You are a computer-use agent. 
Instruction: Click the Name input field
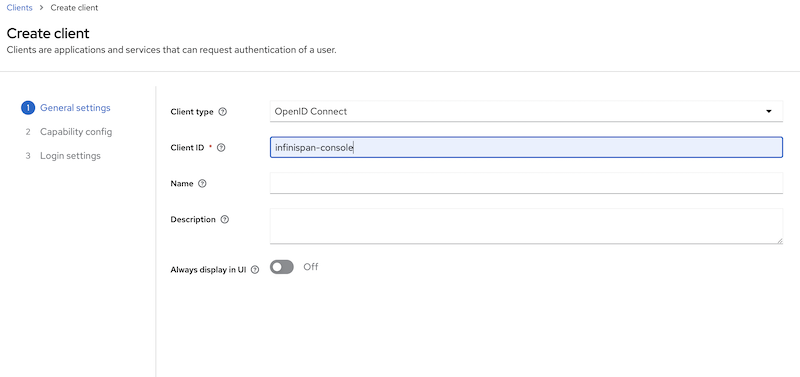coord(526,183)
